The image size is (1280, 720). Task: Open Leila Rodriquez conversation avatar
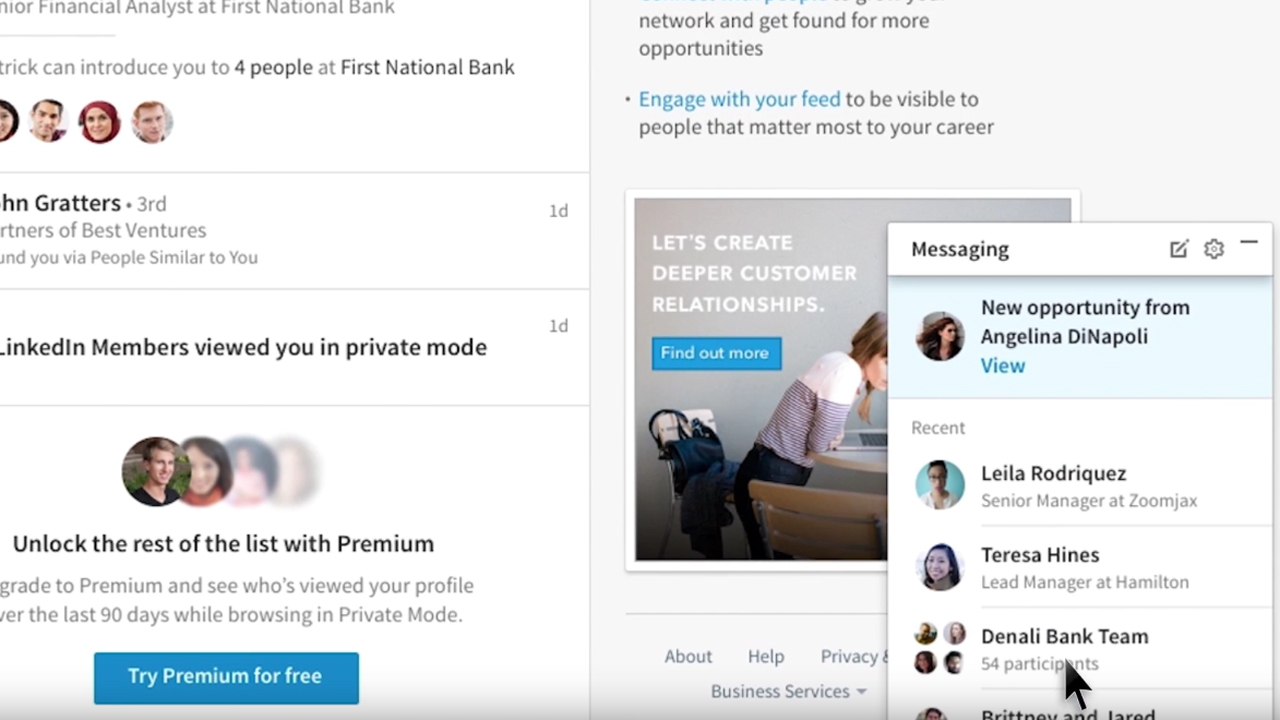click(x=940, y=485)
